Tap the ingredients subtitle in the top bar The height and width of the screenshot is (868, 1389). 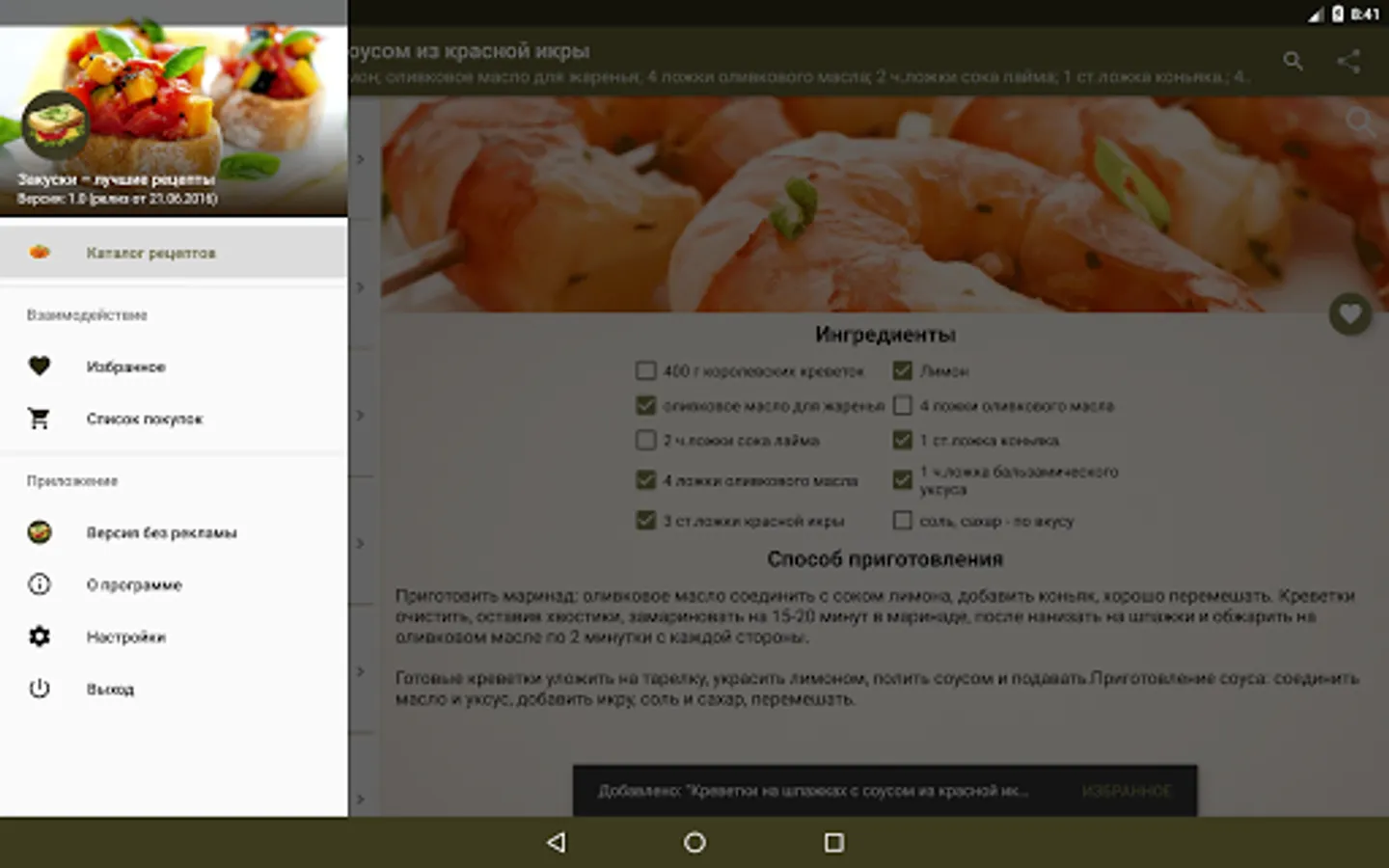point(799,77)
